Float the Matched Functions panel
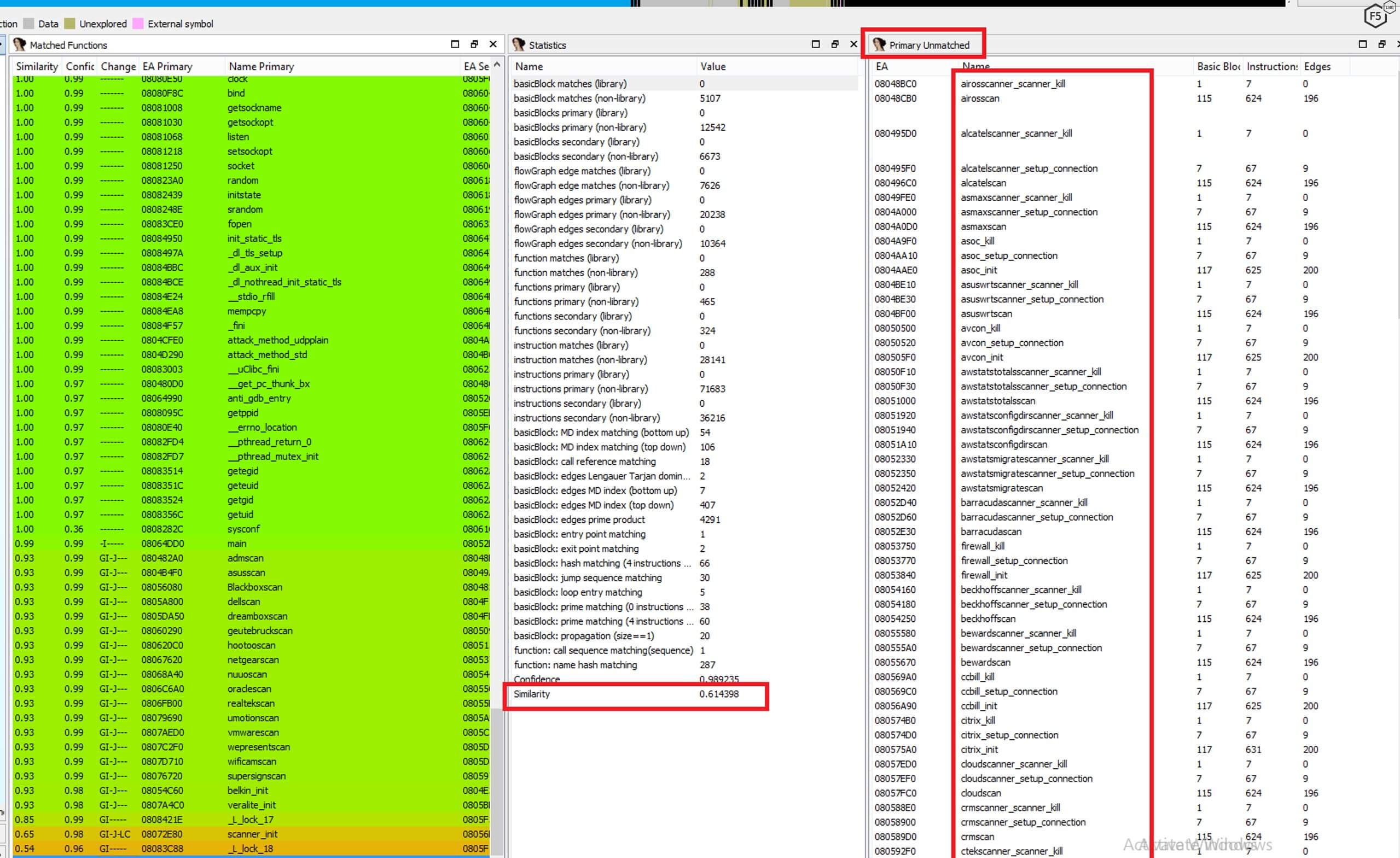 (x=474, y=44)
